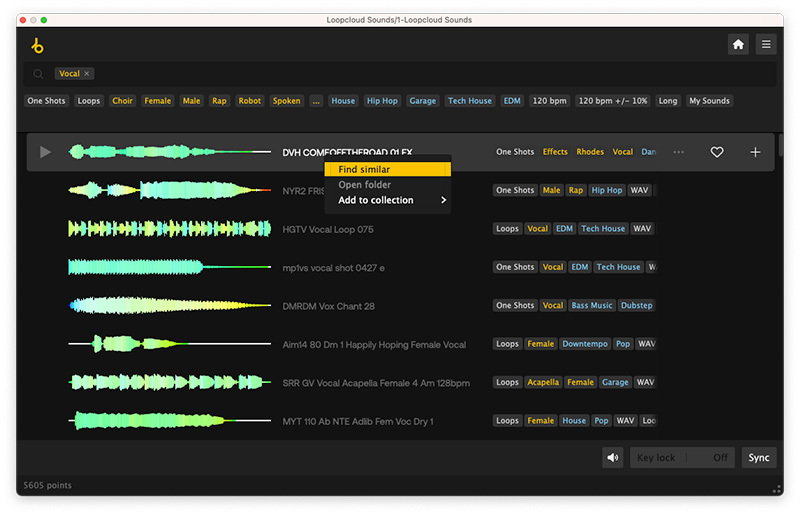The image size is (800, 514).
Task: Click the waveform of HGTV Vocal Loop 075
Action: click(x=169, y=229)
